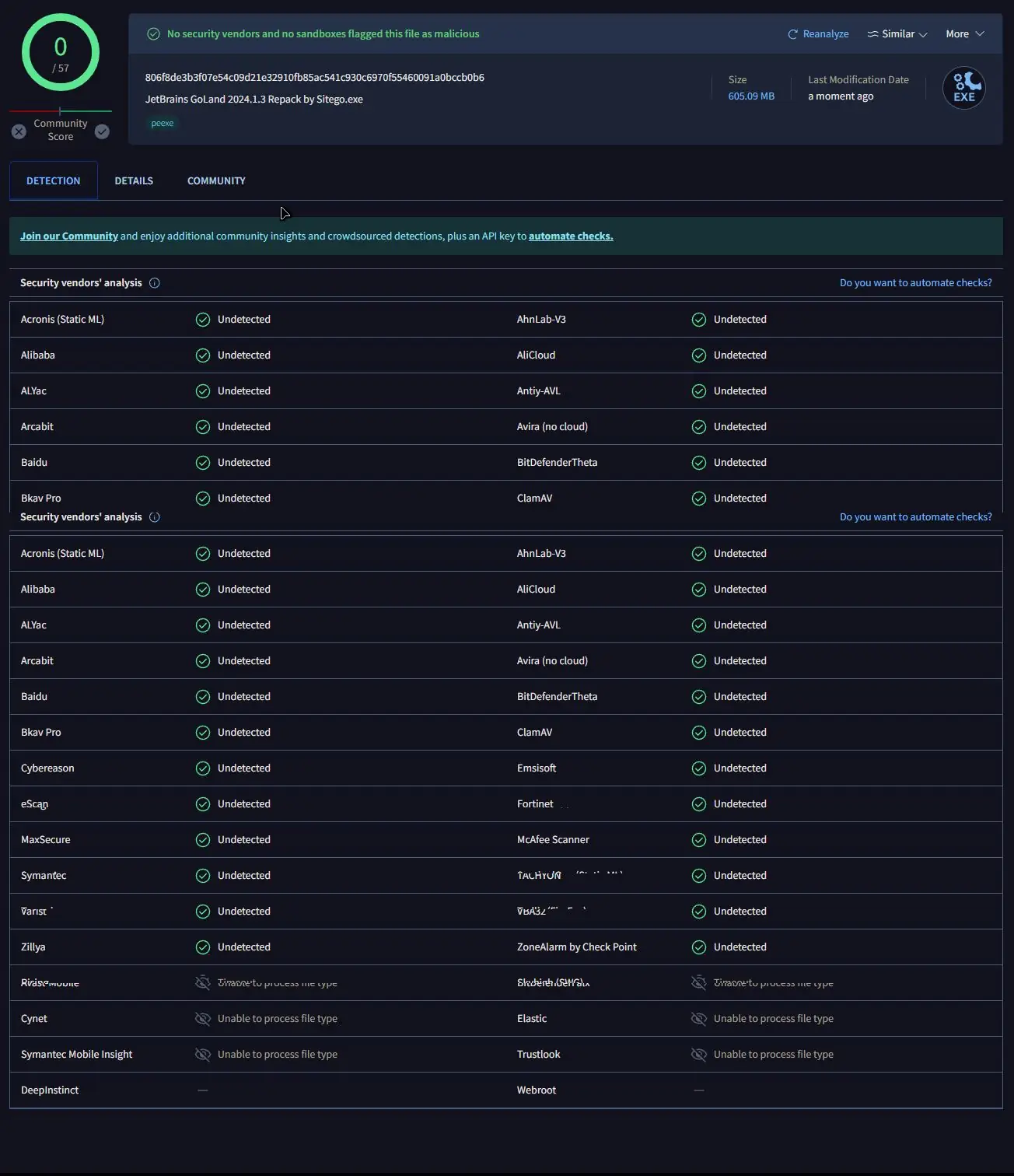This screenshot has height=1176, width=1014.
Task: Click Elastic's 'Unable to process file type' text
Action: click(774, 1019)
